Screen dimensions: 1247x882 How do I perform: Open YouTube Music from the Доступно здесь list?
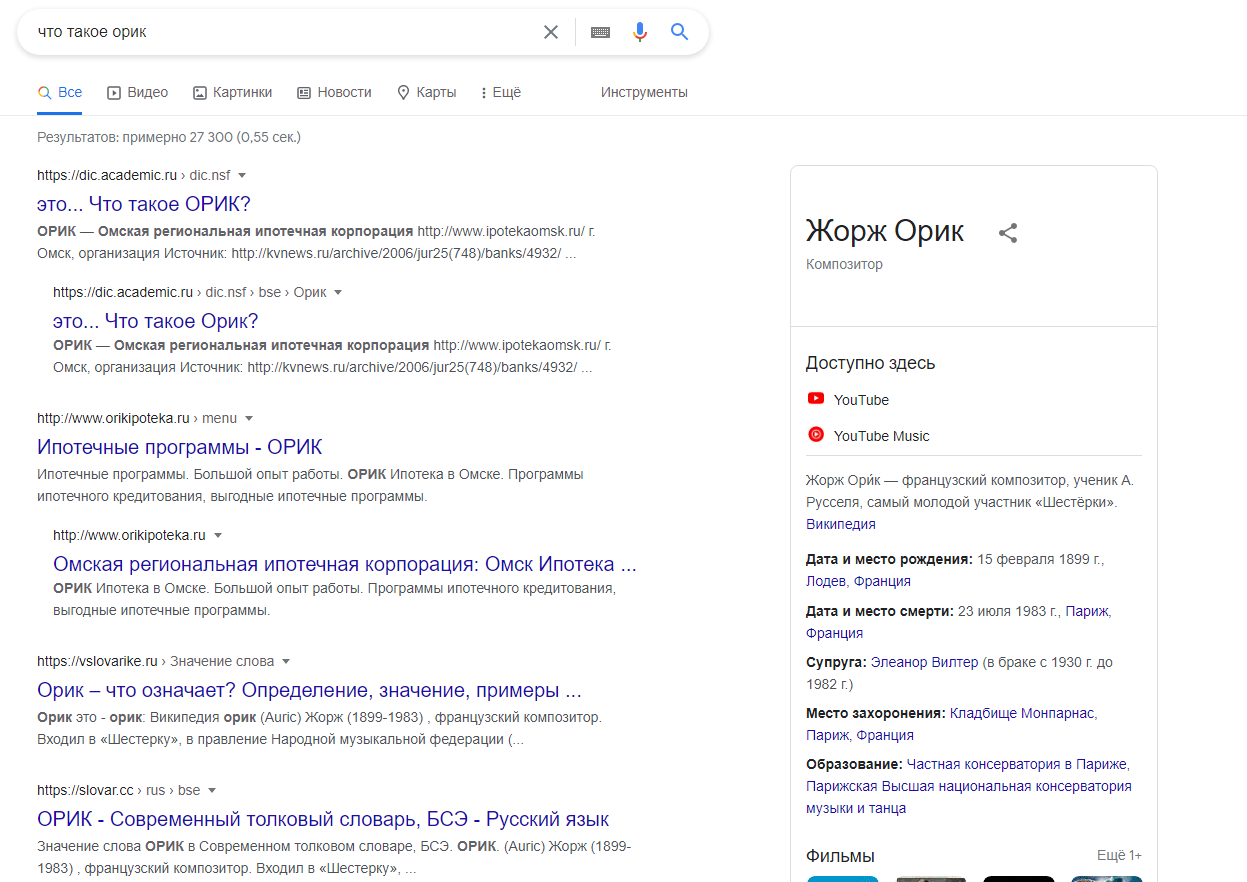click(x=880, y=436)
